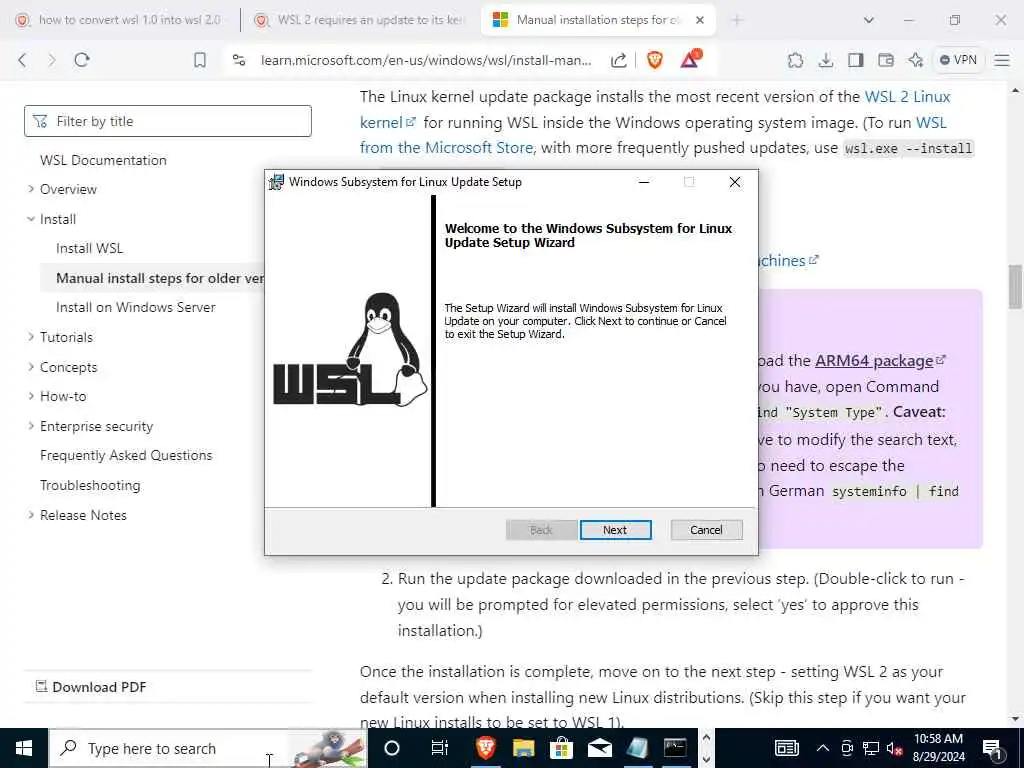Screen dimensions: 1024x768
Task: Open the browser hamburger menu
Action: pos(1002,60)
